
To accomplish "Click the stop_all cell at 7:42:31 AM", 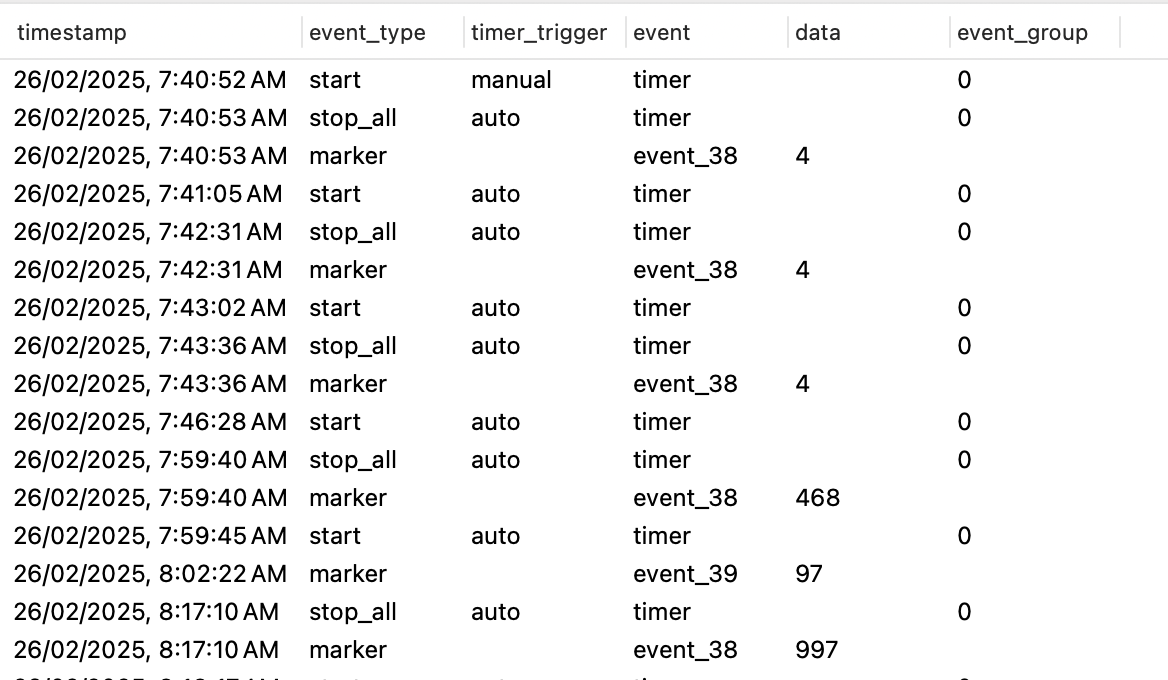I will [352, 232].
